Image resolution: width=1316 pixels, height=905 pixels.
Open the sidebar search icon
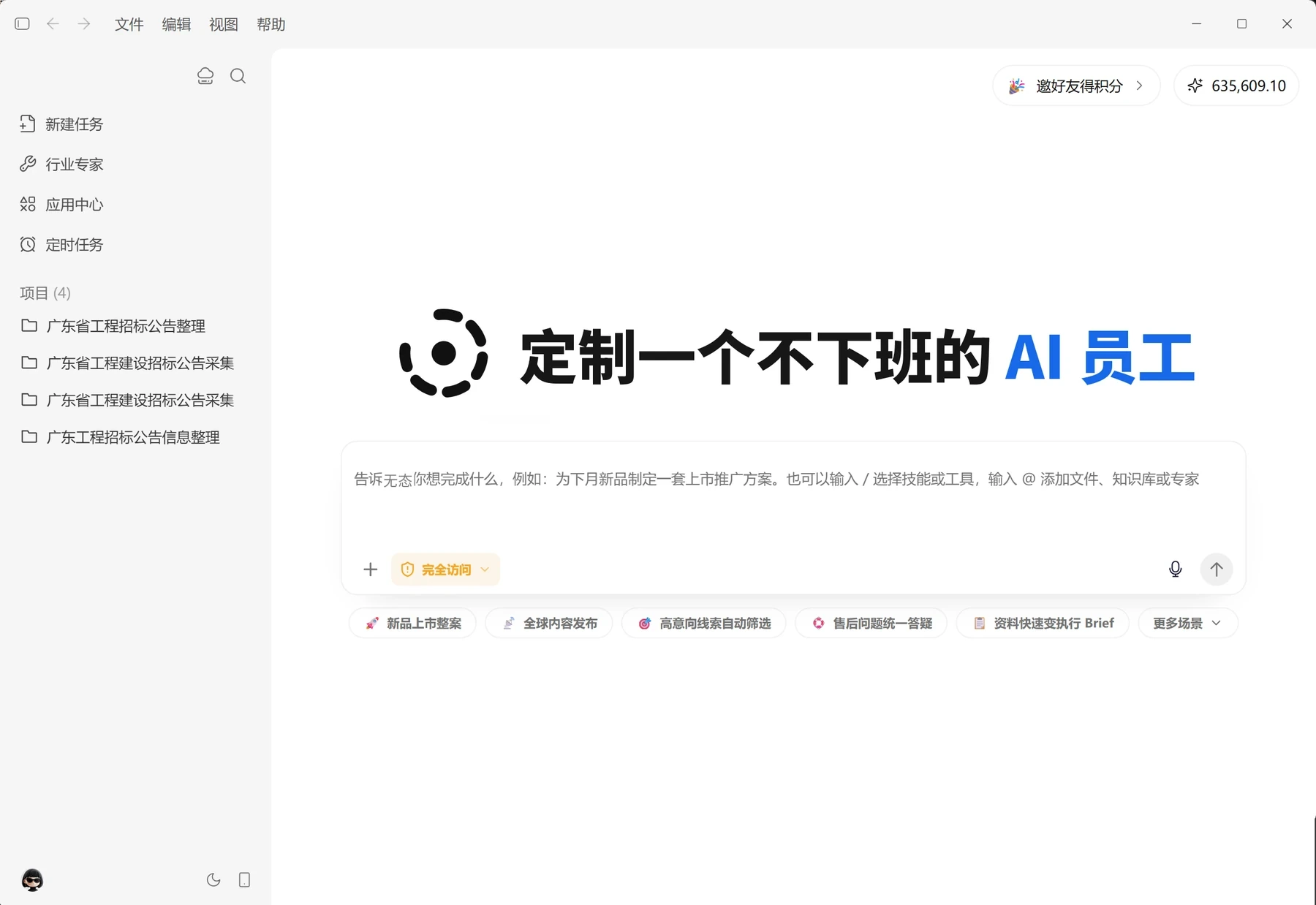(238, 76)
